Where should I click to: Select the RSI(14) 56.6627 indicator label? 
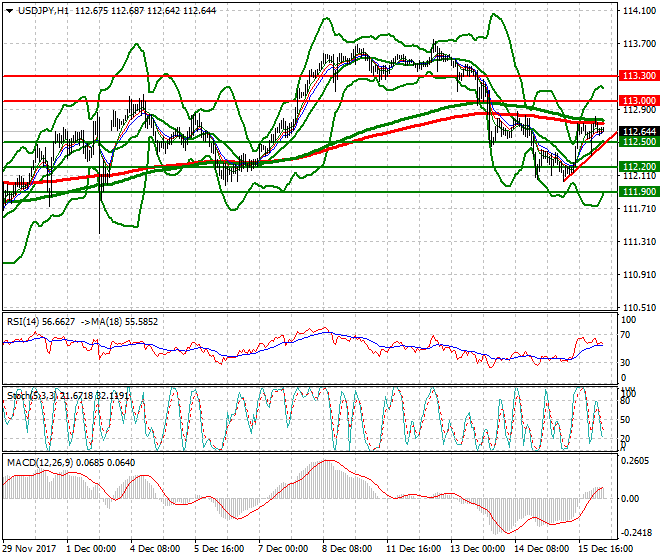41,322
